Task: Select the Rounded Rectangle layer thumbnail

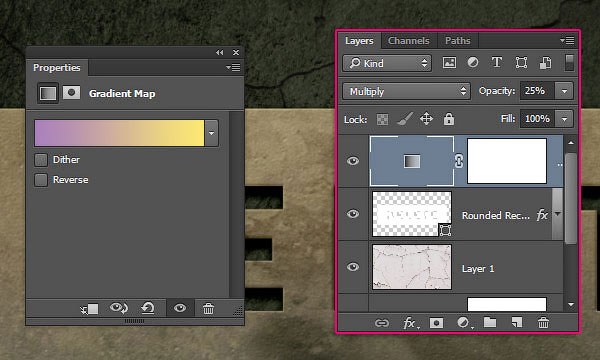Action: tap(412, 214)
